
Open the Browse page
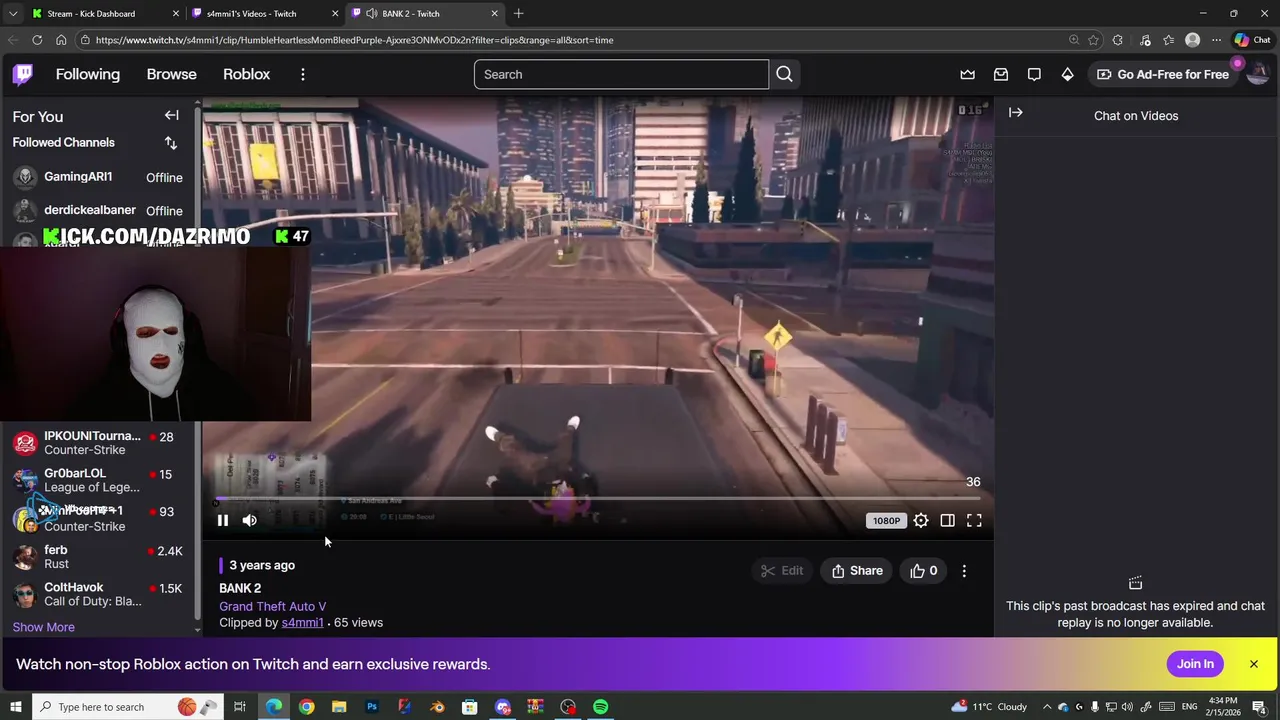(171, 74)
